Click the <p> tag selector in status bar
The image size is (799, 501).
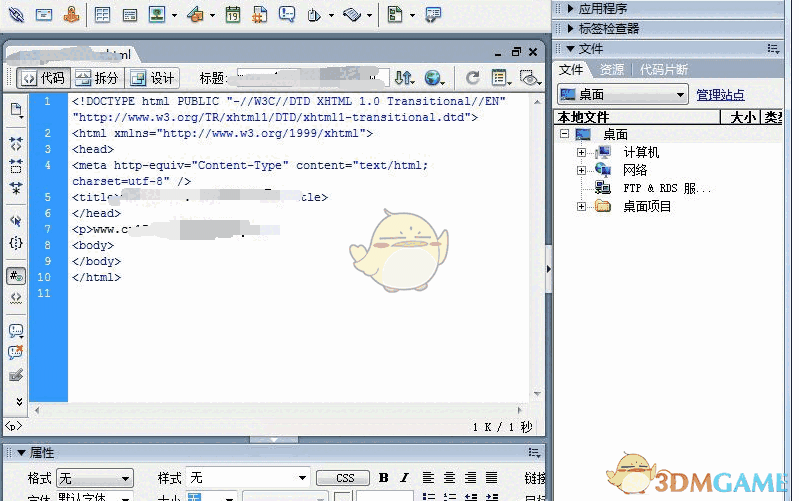[x=13, y=426]
